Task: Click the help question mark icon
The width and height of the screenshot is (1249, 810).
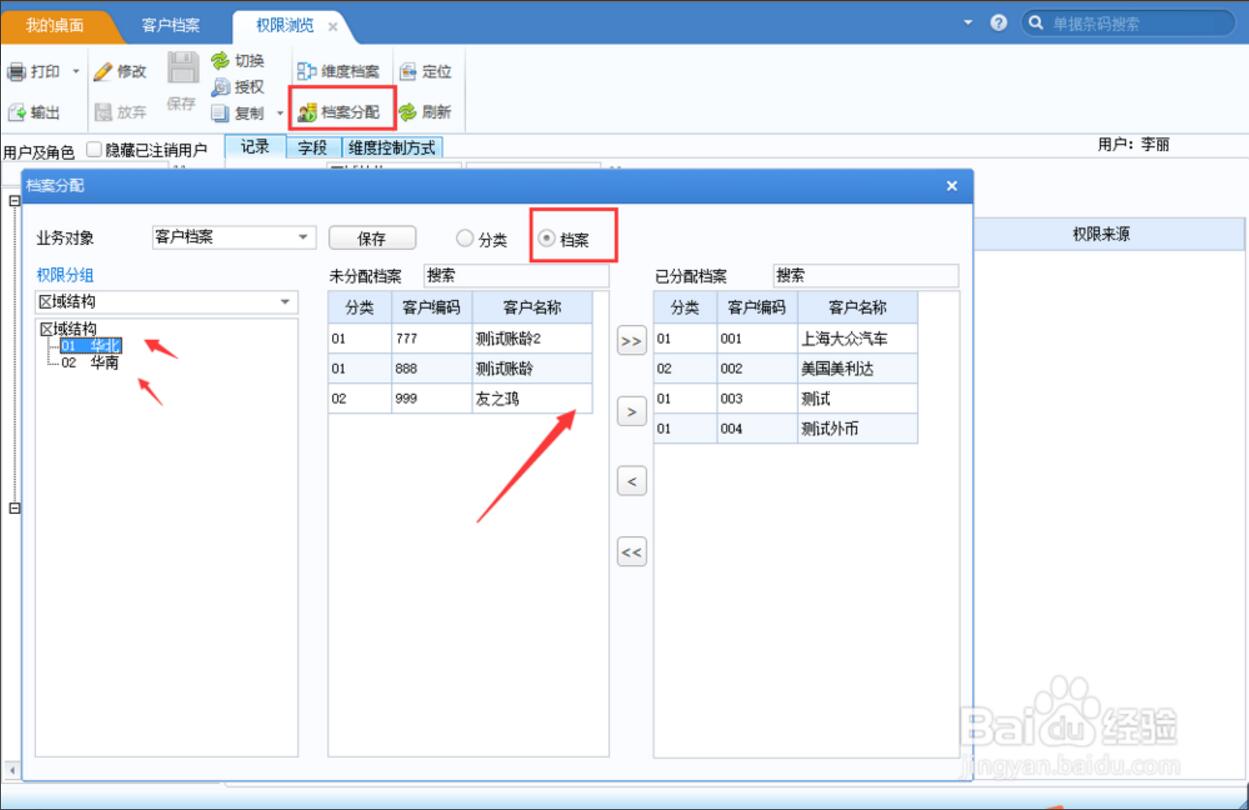Action: (x=998, y=23)
